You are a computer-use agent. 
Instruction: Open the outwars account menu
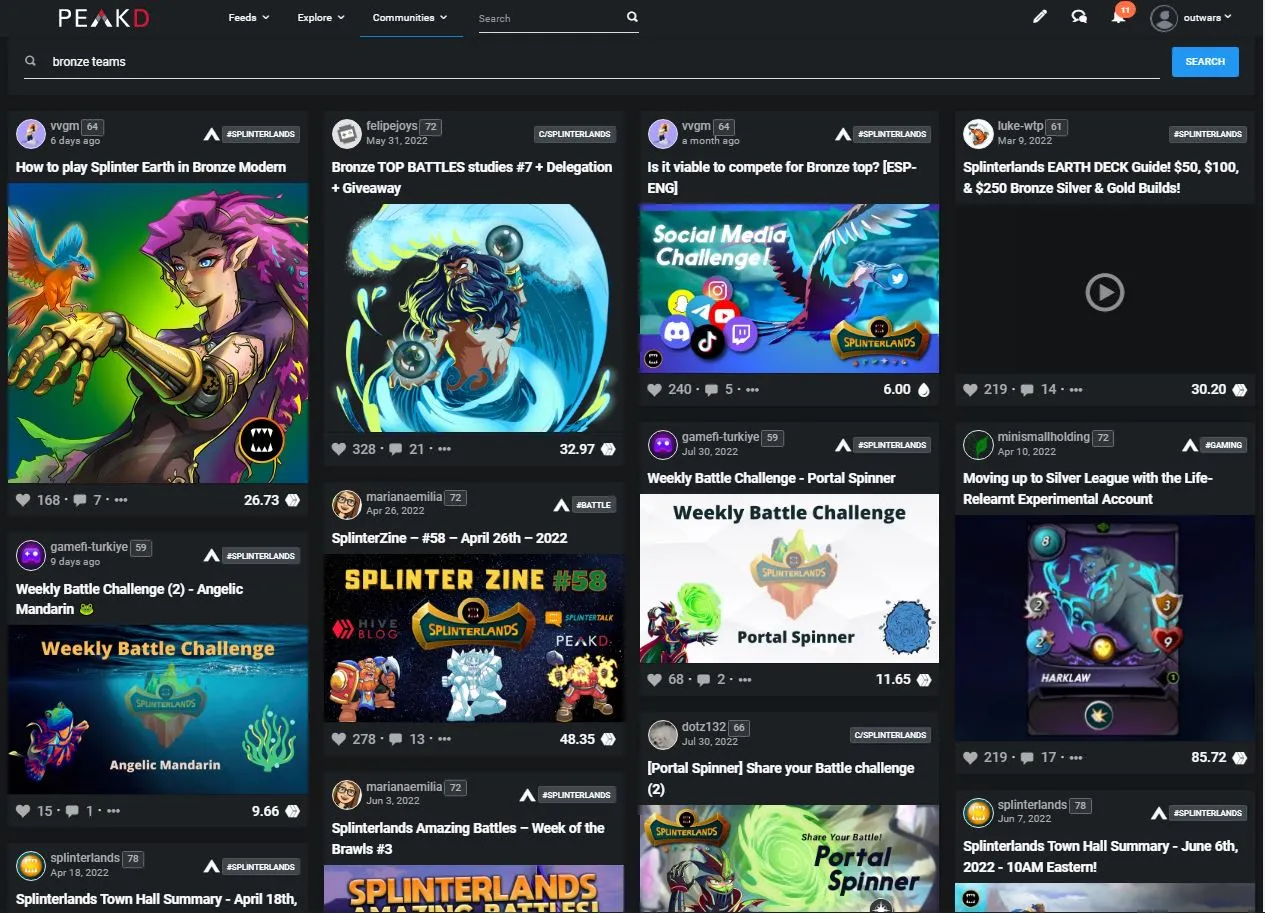click(x=1192, y=17)
